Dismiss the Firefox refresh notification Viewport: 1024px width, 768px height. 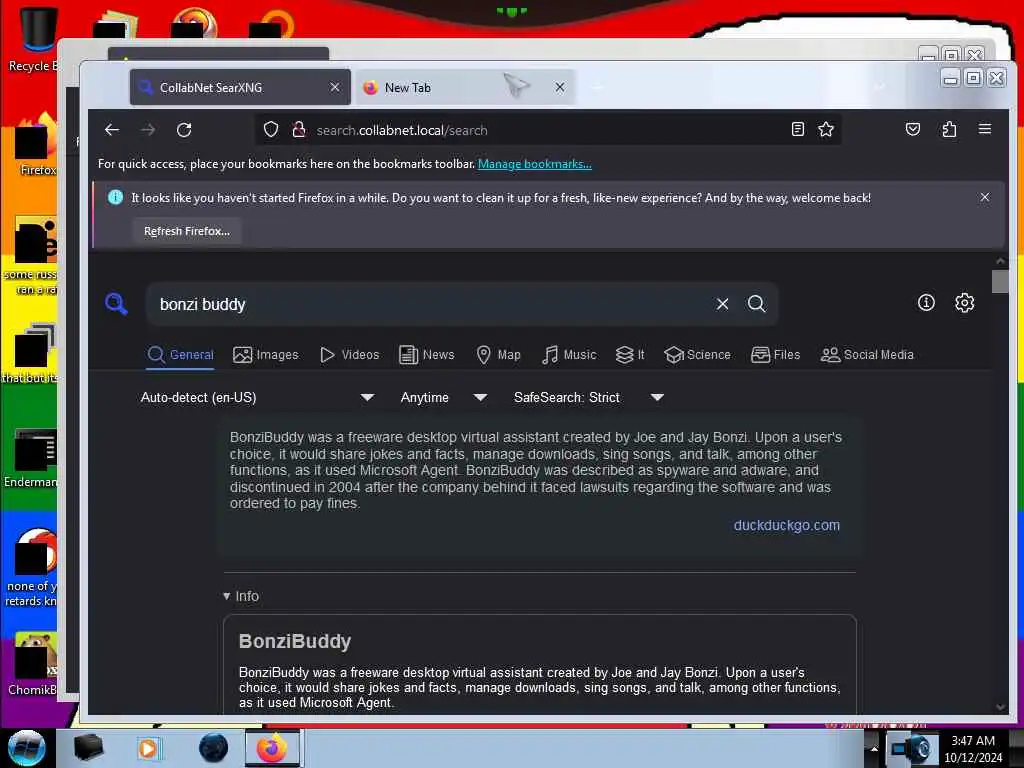coord(985,197)
